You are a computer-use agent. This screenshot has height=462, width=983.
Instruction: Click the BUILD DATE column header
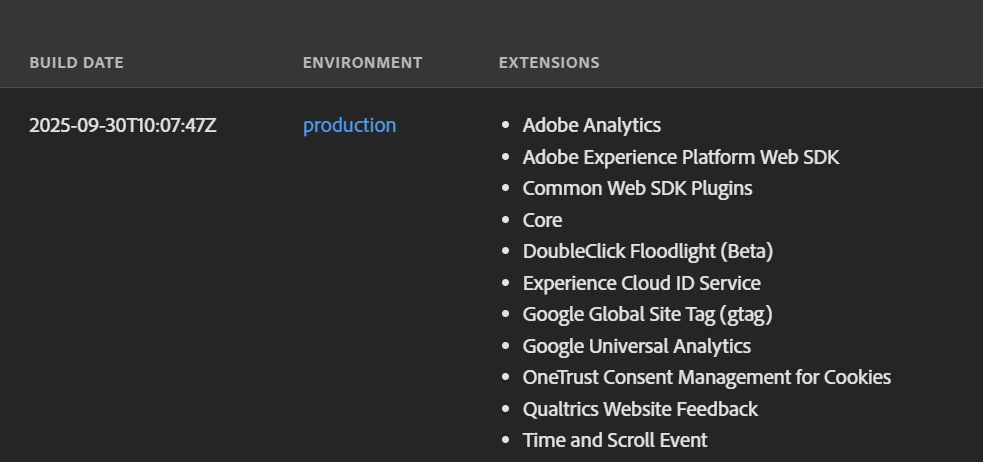point(76,63)
